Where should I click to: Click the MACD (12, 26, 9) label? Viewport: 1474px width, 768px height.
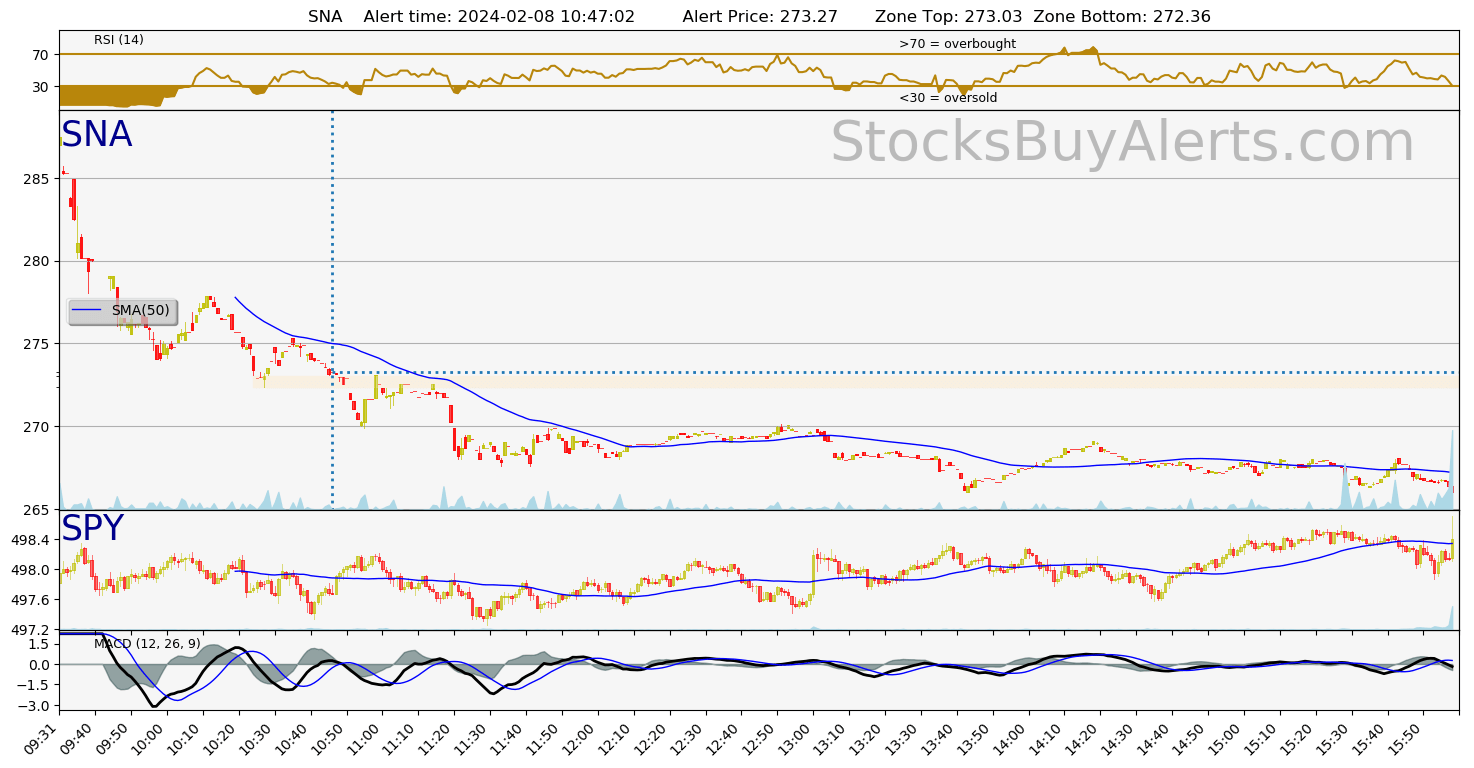click(x=147, y=643)
